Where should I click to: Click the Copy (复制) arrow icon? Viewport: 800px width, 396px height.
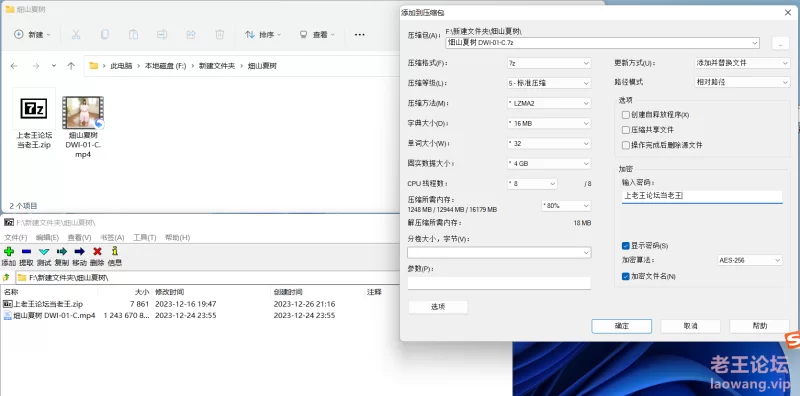tap(62, 252)
